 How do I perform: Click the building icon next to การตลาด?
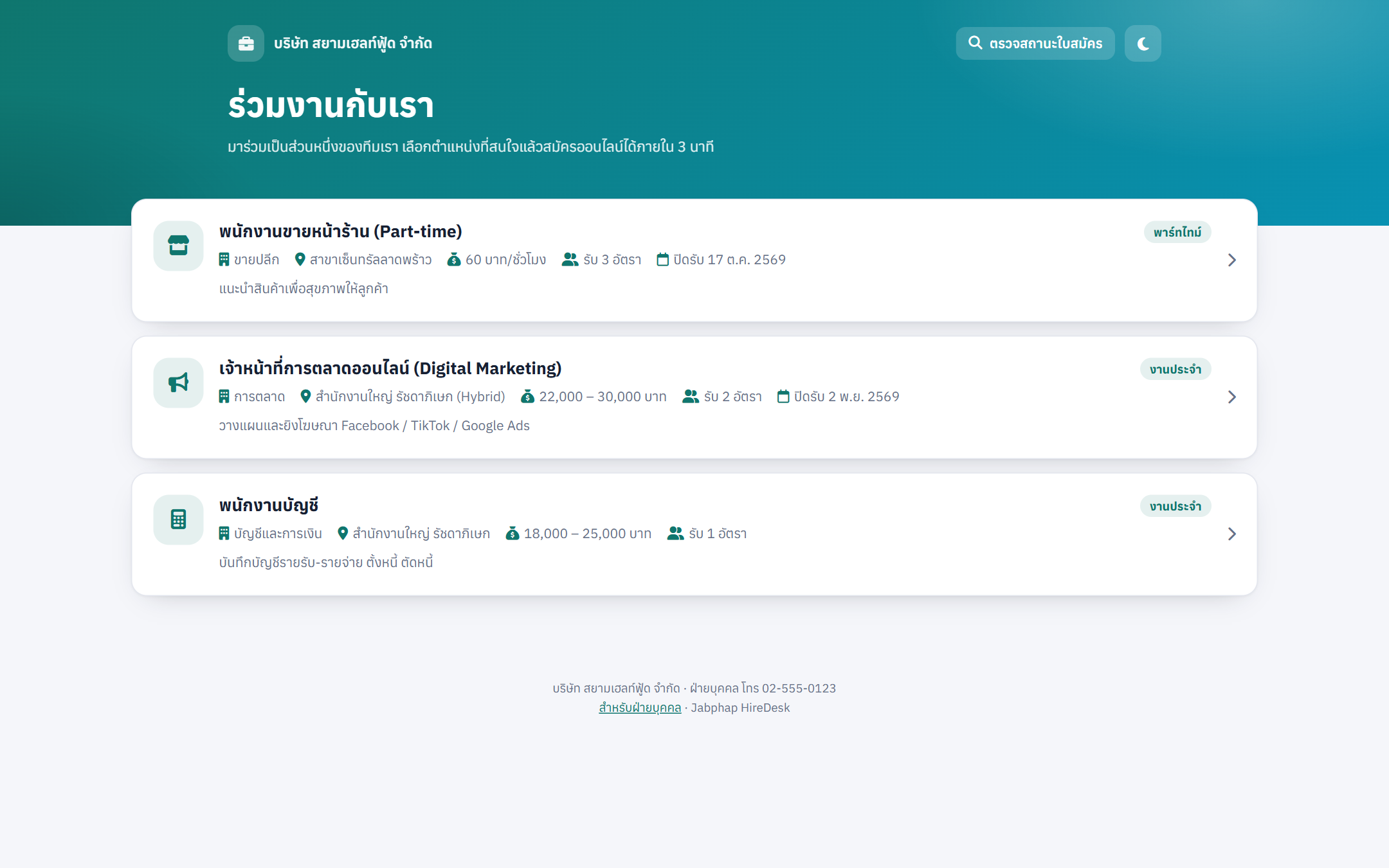point(224,397)
